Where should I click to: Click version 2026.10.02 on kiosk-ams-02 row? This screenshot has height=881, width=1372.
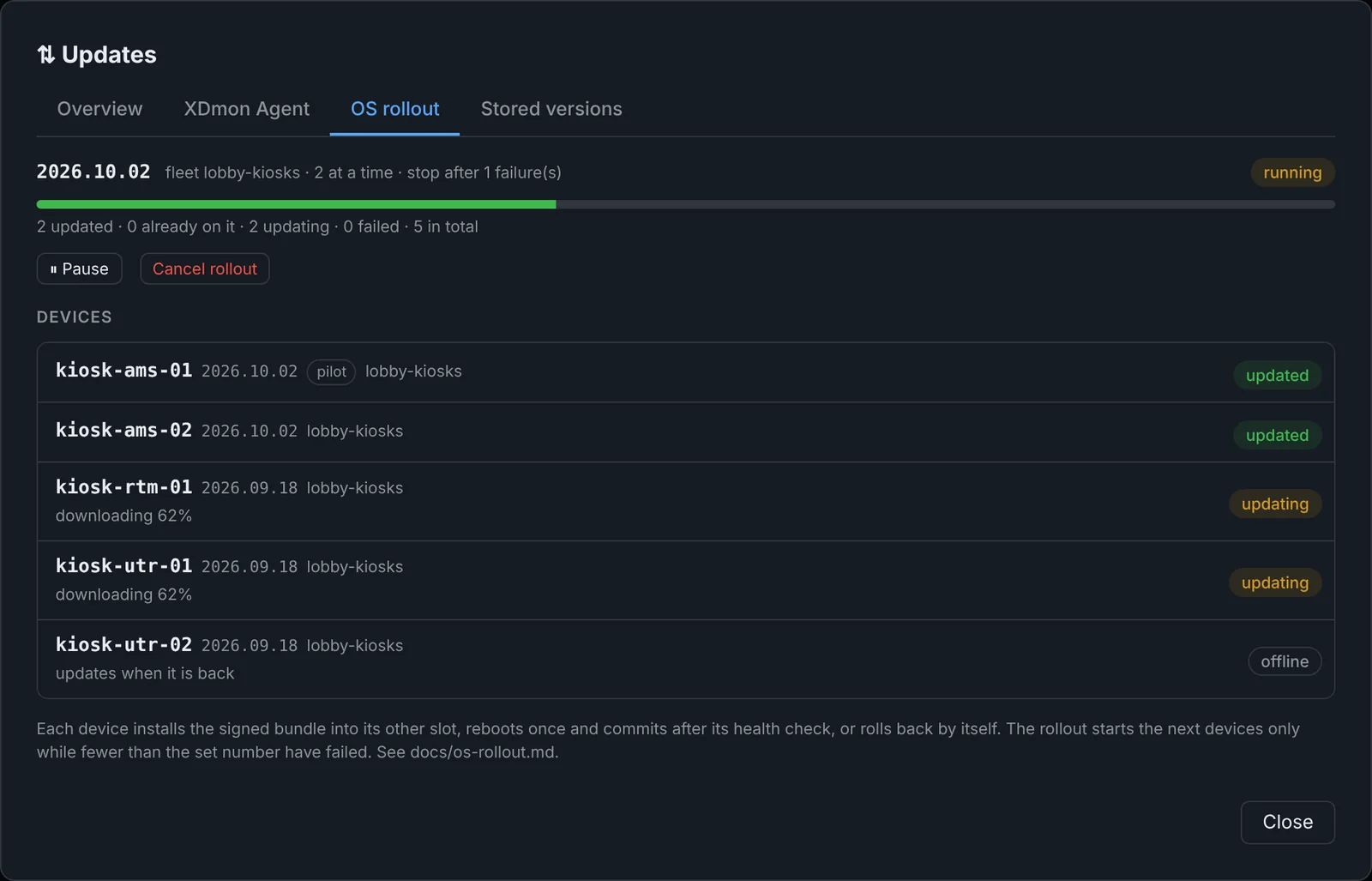(x=250, y=431)
